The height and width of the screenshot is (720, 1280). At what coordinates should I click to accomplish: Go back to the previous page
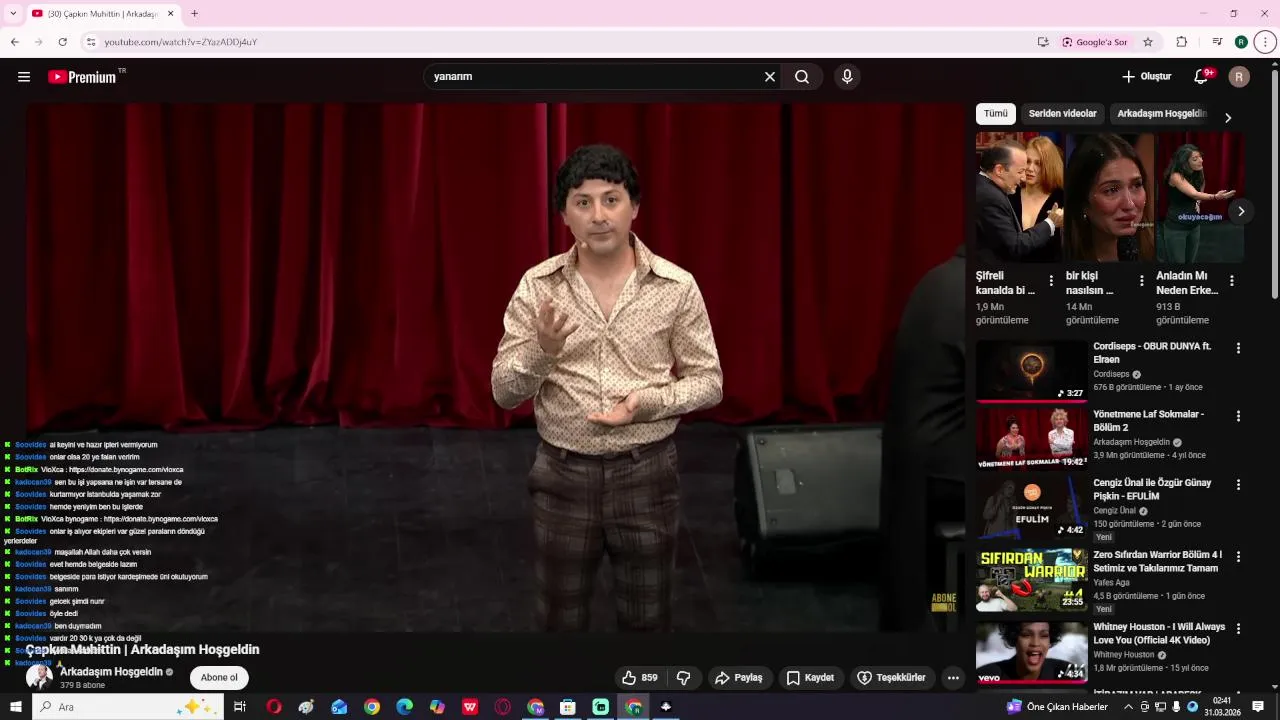coord(14,42)
